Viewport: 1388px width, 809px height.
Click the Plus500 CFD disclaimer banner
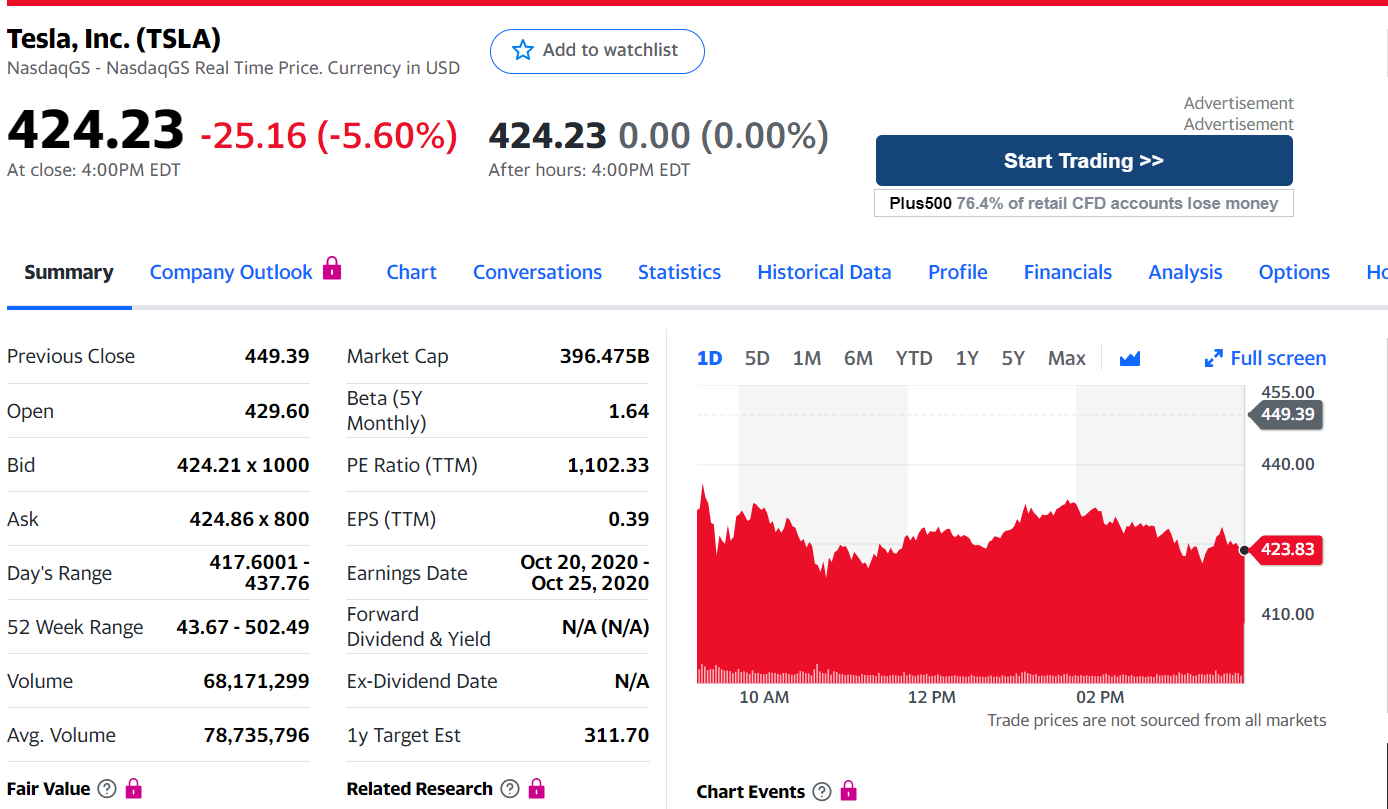click(1084, 203)
